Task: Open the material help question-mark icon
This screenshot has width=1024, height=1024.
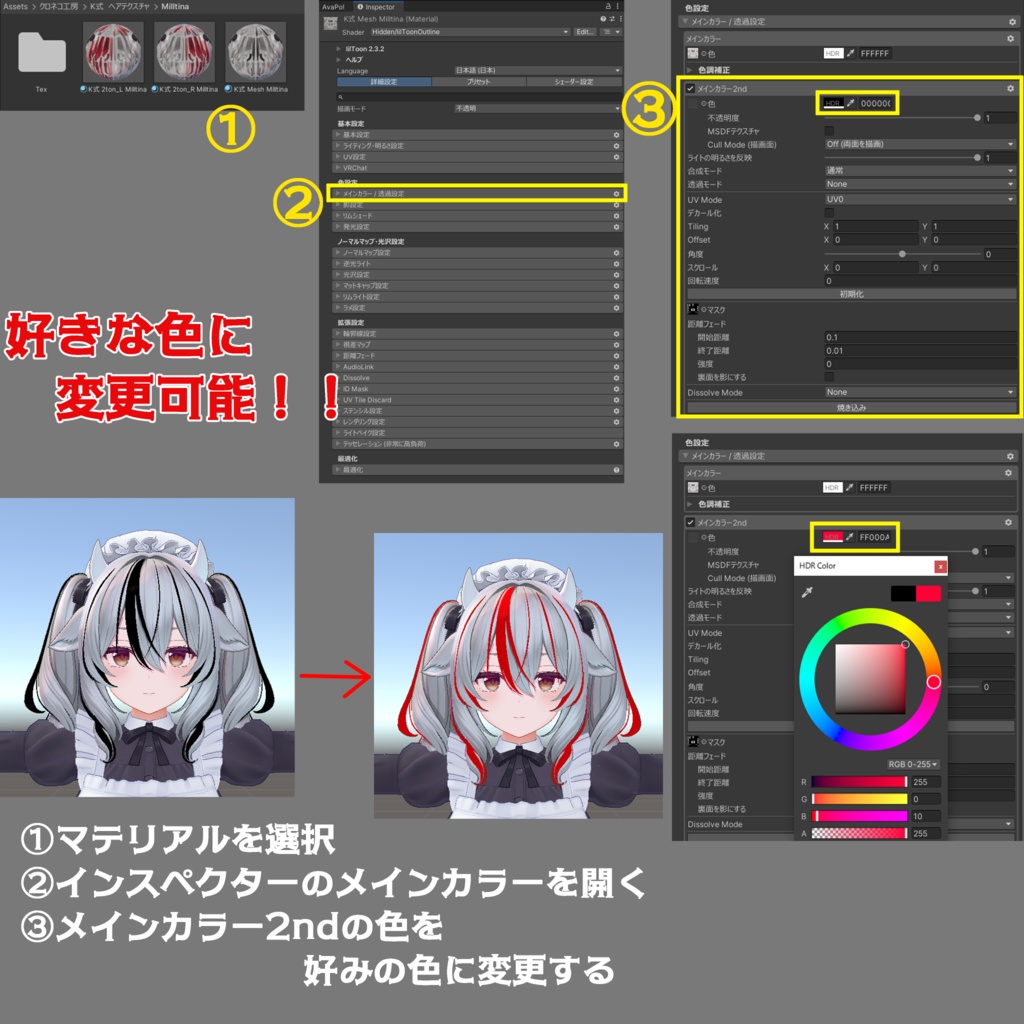Action: pos(603,19)
